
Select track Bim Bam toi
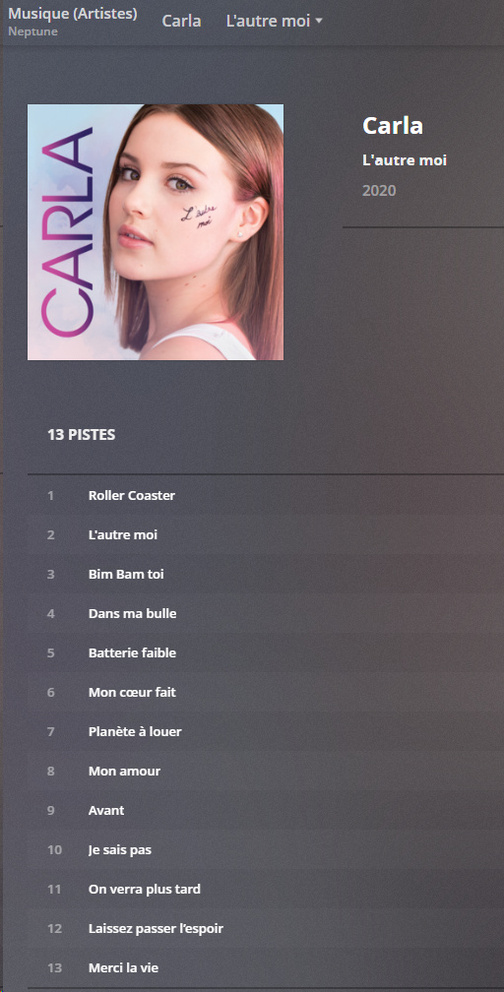click(266, 574)
